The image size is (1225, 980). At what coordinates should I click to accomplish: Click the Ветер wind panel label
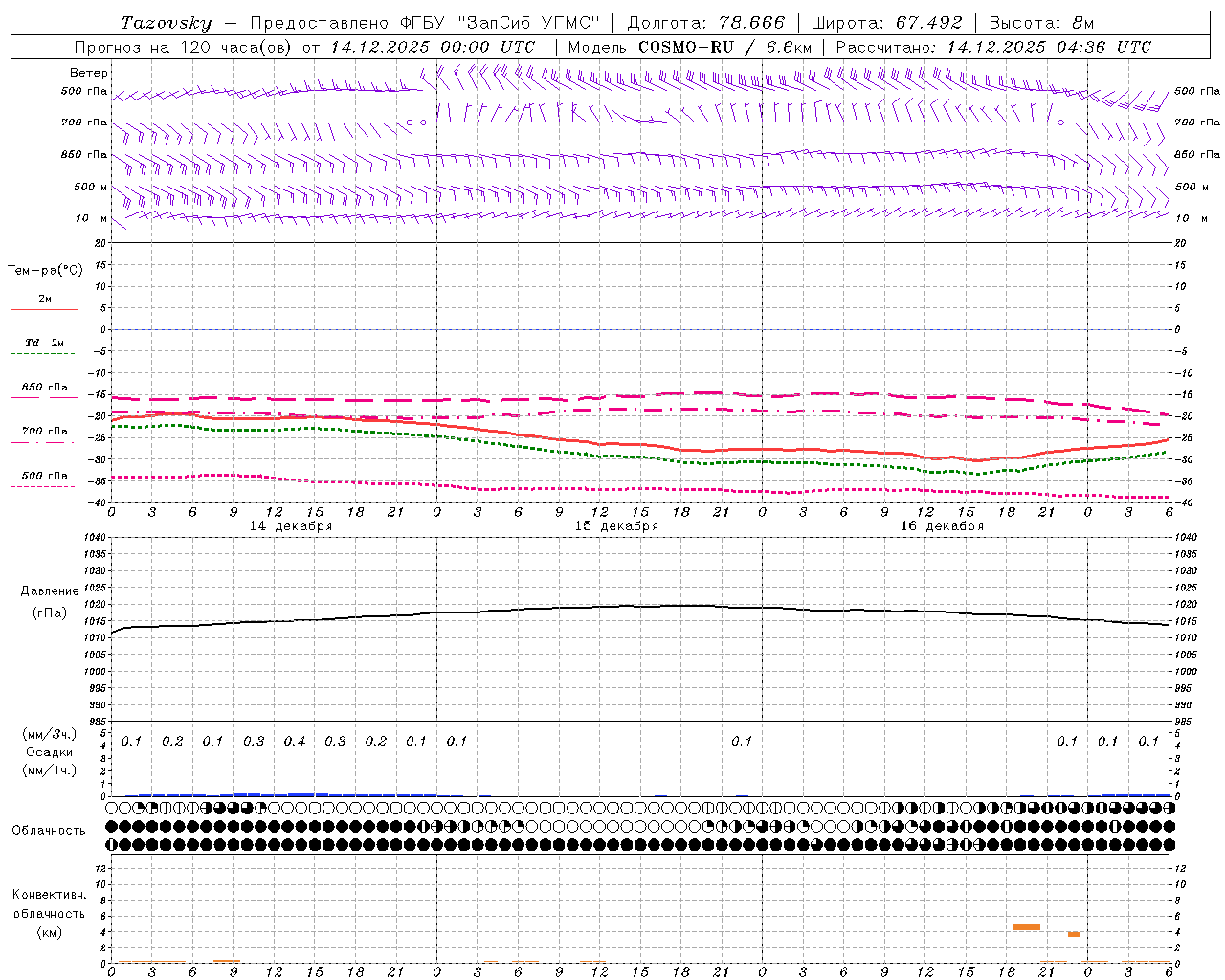pyautogui.click(x=89, y=73)
